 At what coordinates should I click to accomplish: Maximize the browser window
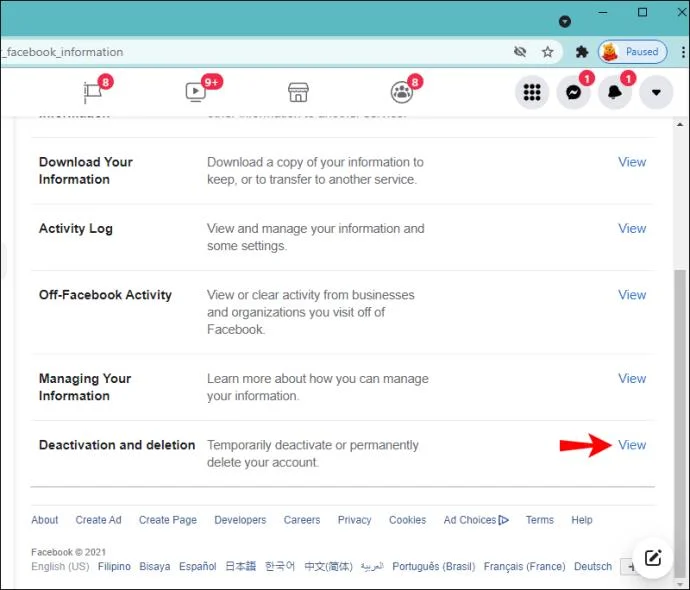click(642, 12)
